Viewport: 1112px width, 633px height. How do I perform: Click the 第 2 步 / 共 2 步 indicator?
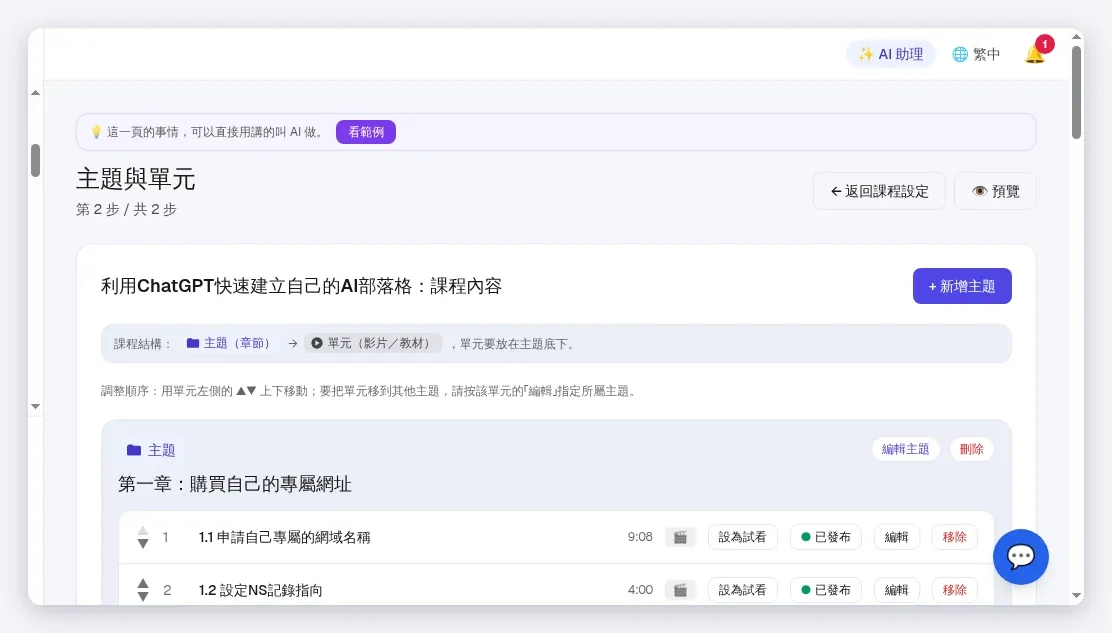pos(126,209)
